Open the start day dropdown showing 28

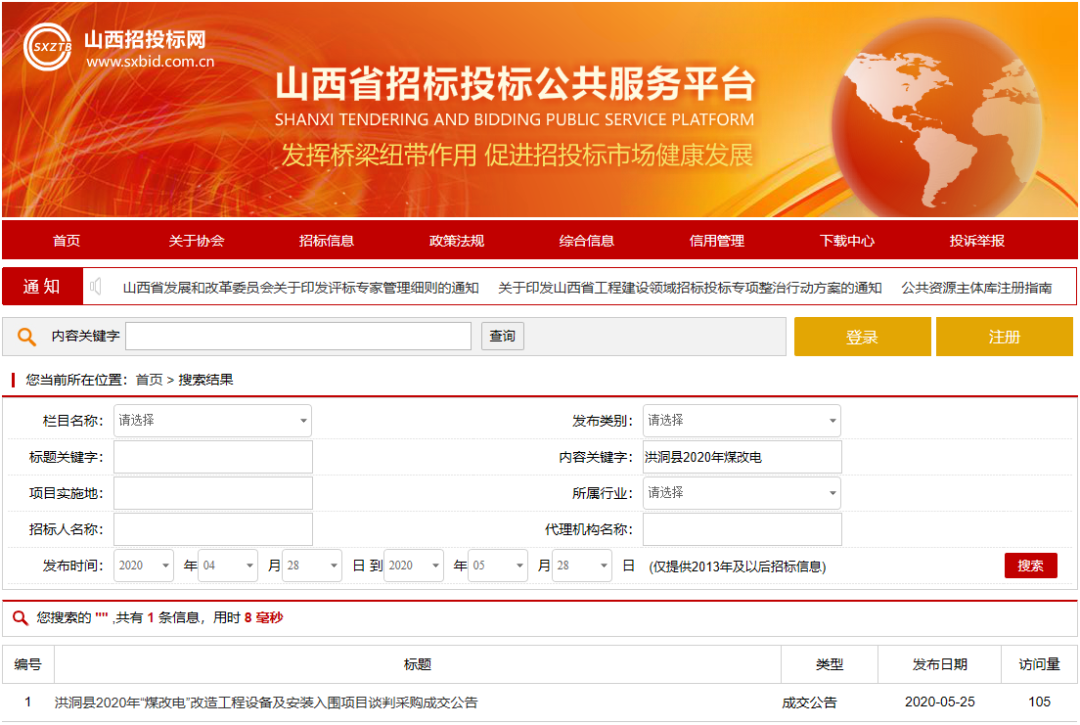[312, 565]
